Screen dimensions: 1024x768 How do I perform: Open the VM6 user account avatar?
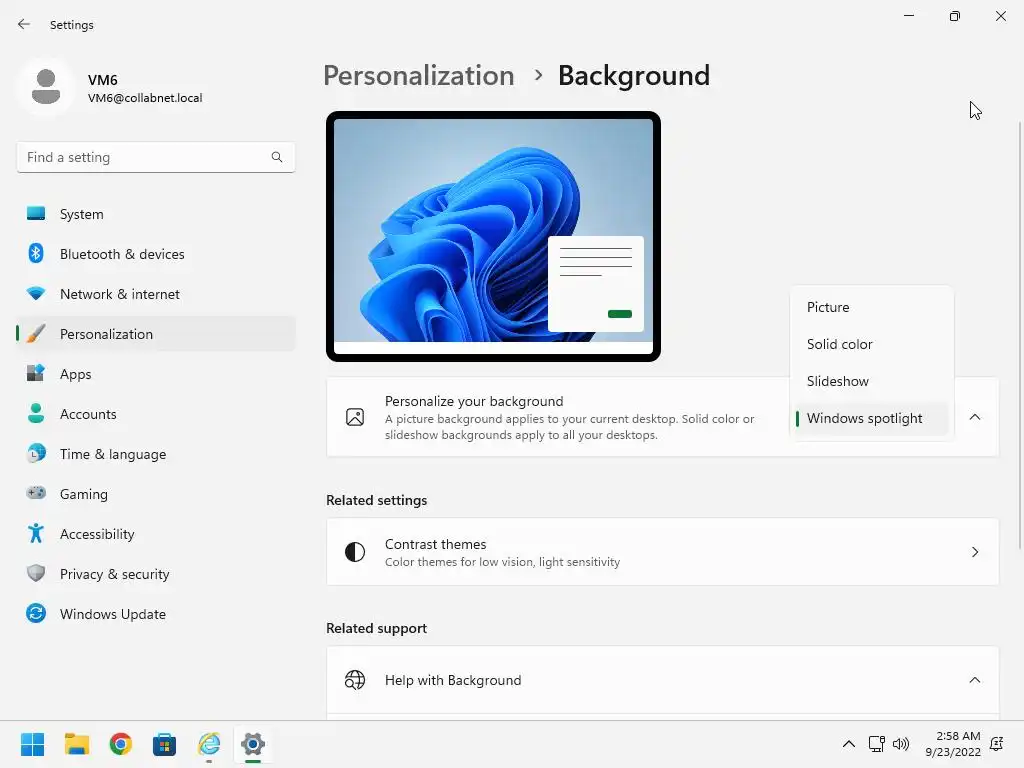point(46,88)
